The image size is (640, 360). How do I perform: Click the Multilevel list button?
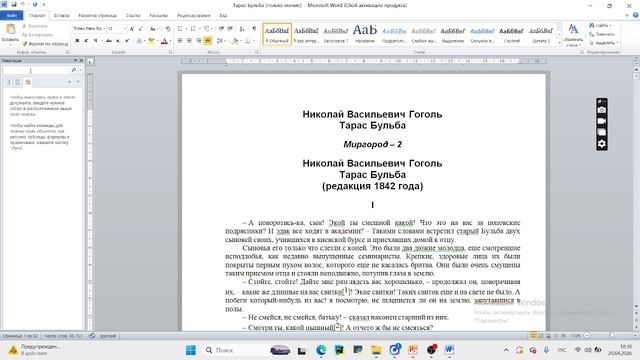coord(207,29)
